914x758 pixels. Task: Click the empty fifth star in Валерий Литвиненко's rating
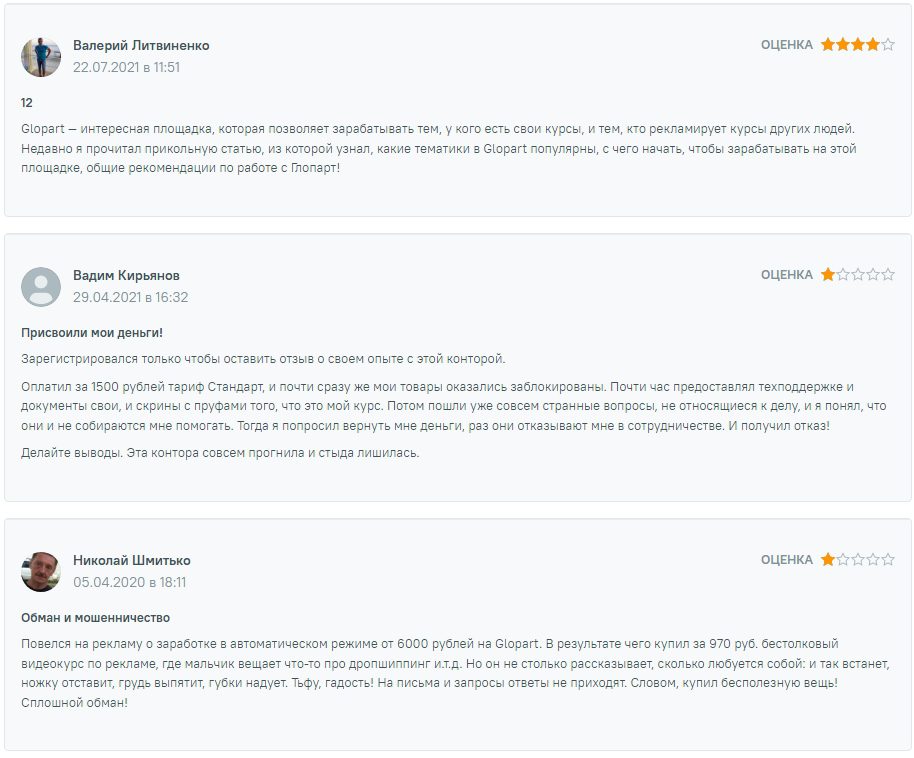pos(888,45)
